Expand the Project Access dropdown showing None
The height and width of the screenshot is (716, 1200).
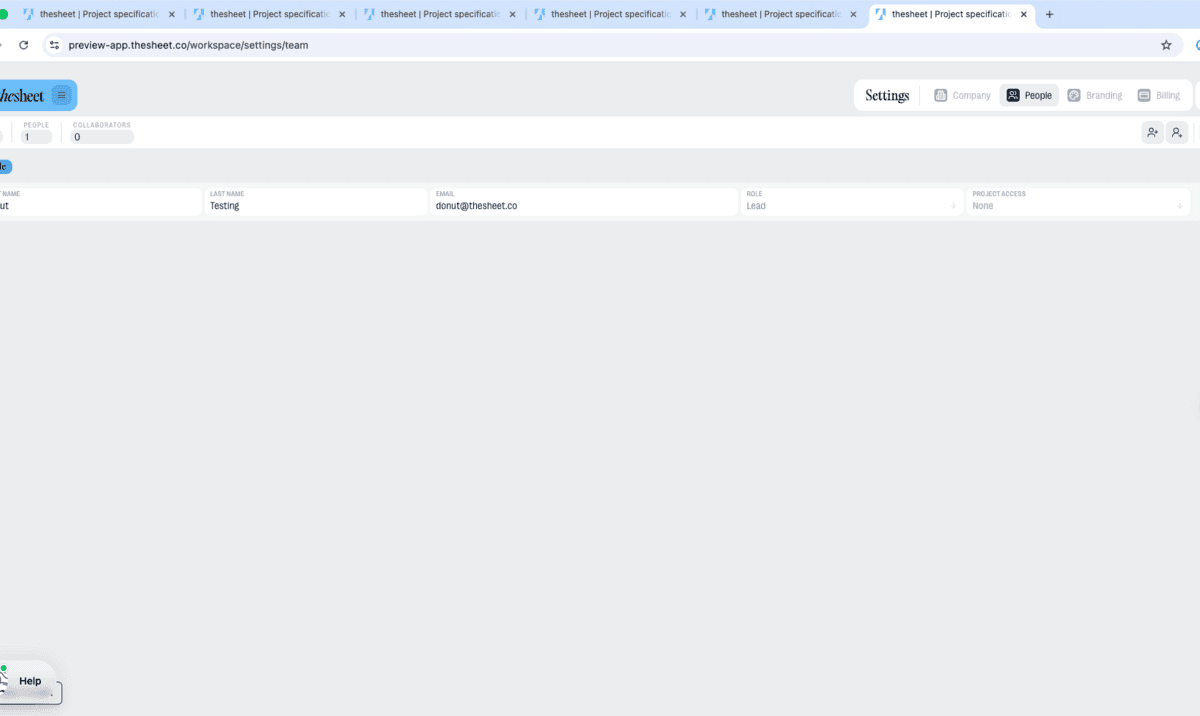point(1078,202)
